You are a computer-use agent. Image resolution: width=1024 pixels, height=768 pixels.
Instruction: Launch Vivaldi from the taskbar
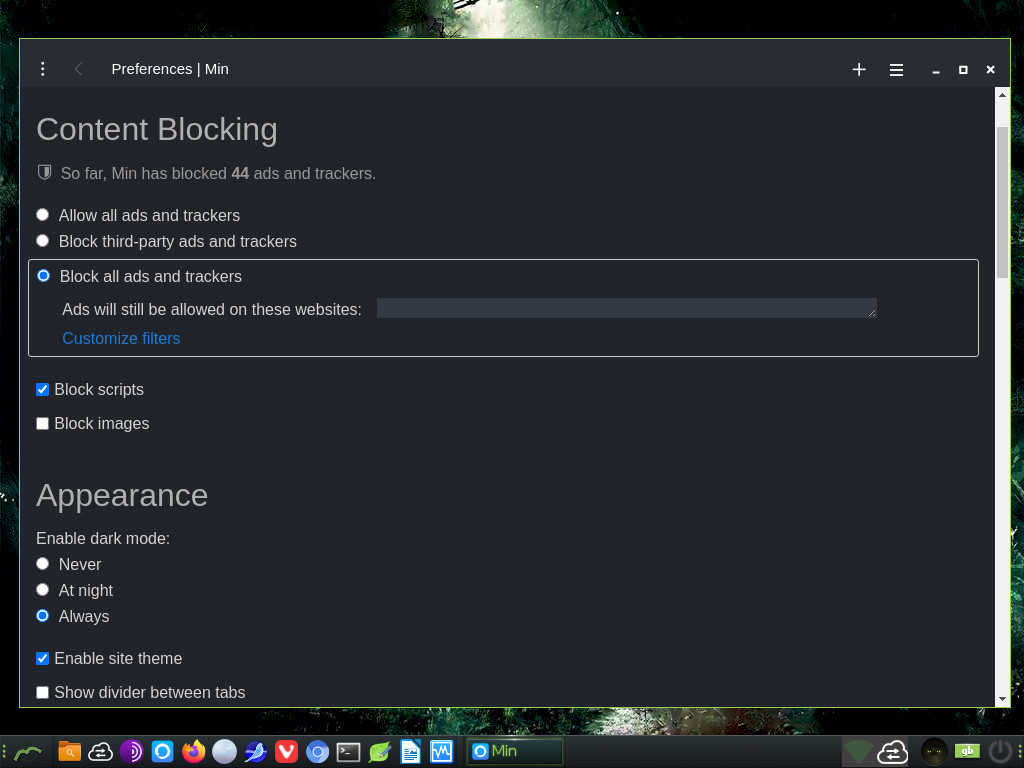[286, 752]
